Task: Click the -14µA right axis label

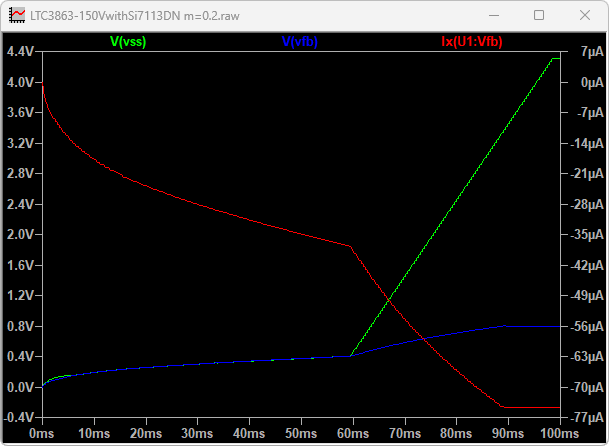Action: tap(587, 143)
